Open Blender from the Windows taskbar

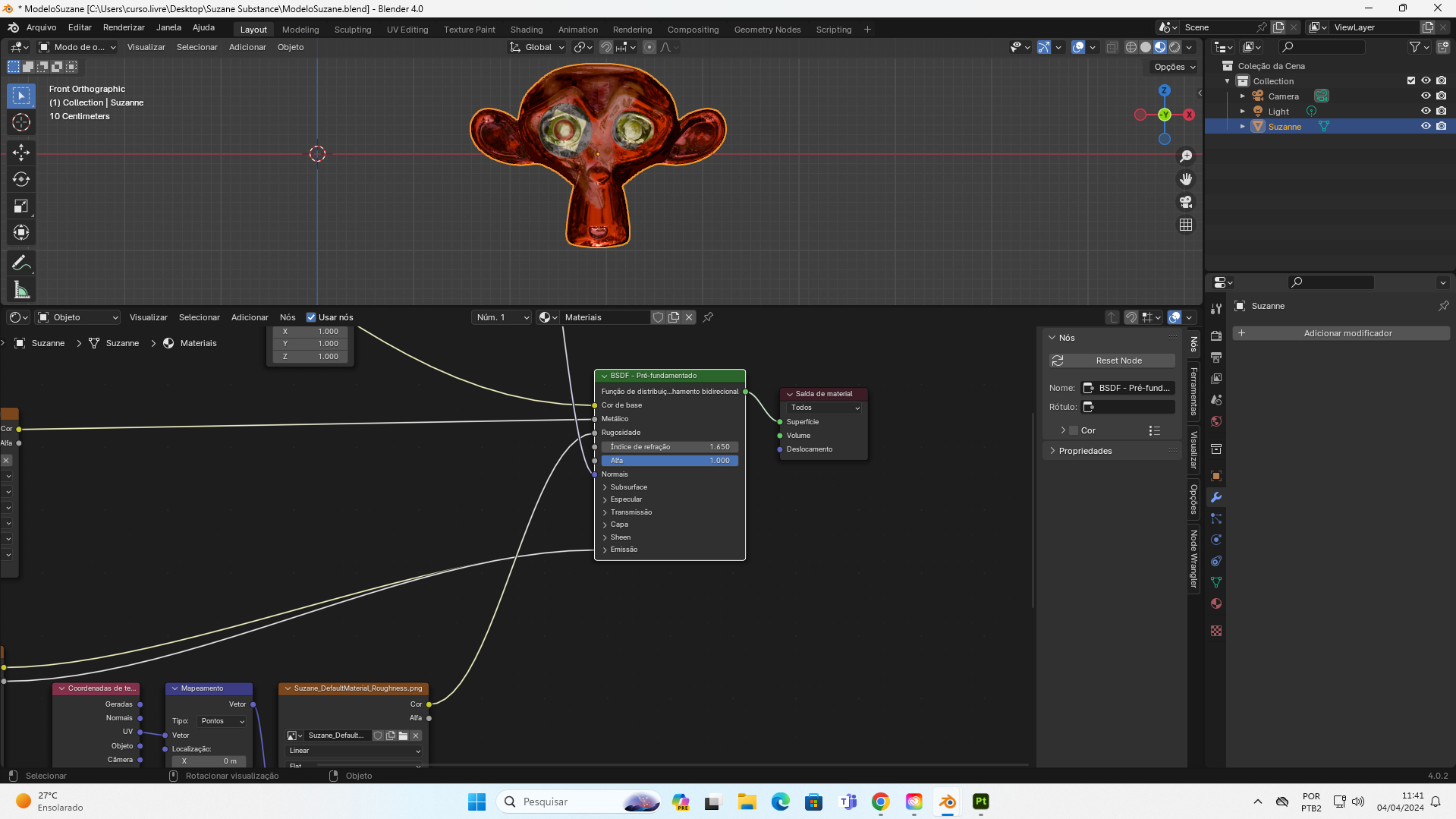(x=948, y=802)
